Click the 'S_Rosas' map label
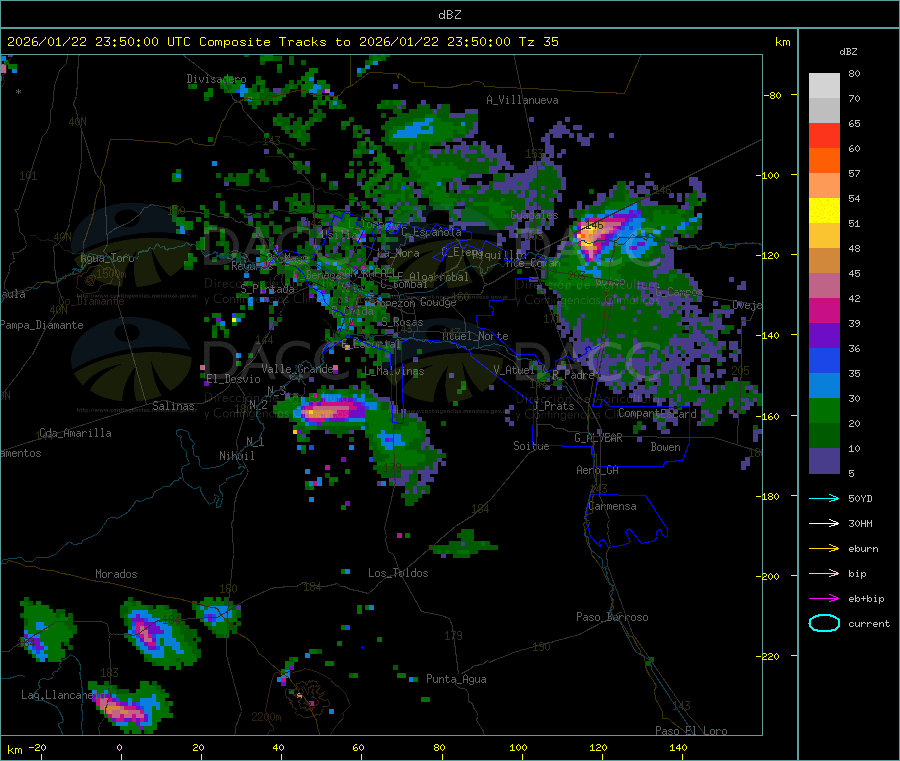 (x=402, y=323)
